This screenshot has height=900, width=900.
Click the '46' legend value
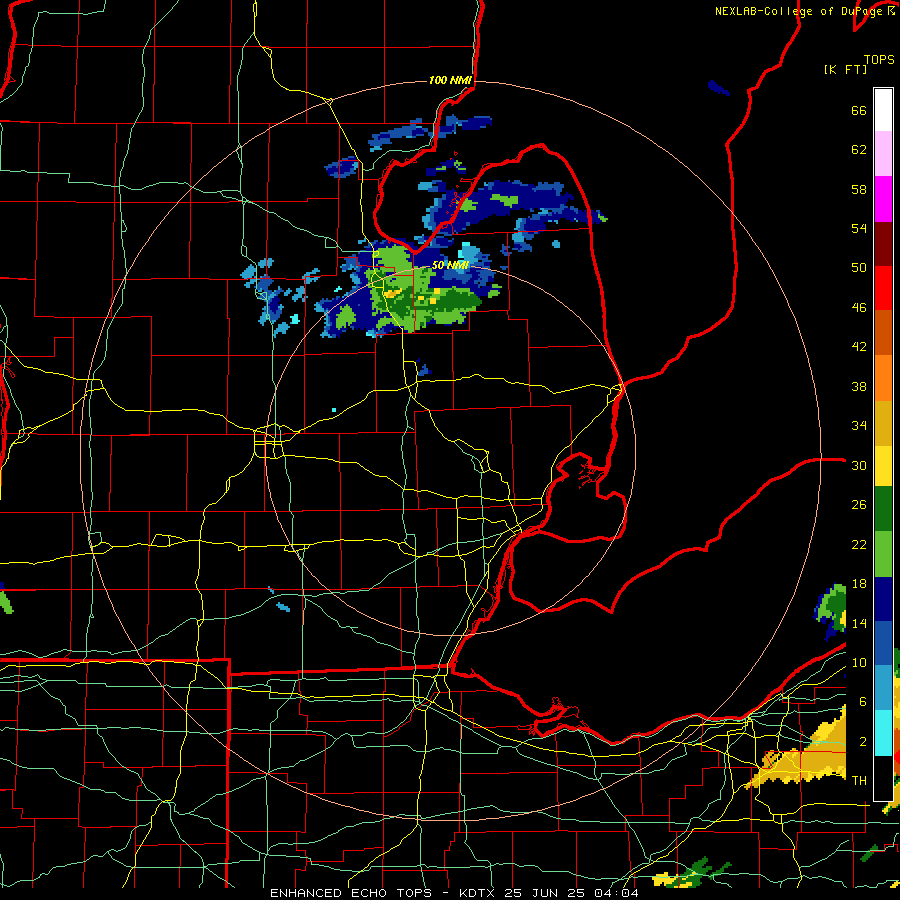coord(859,307)
